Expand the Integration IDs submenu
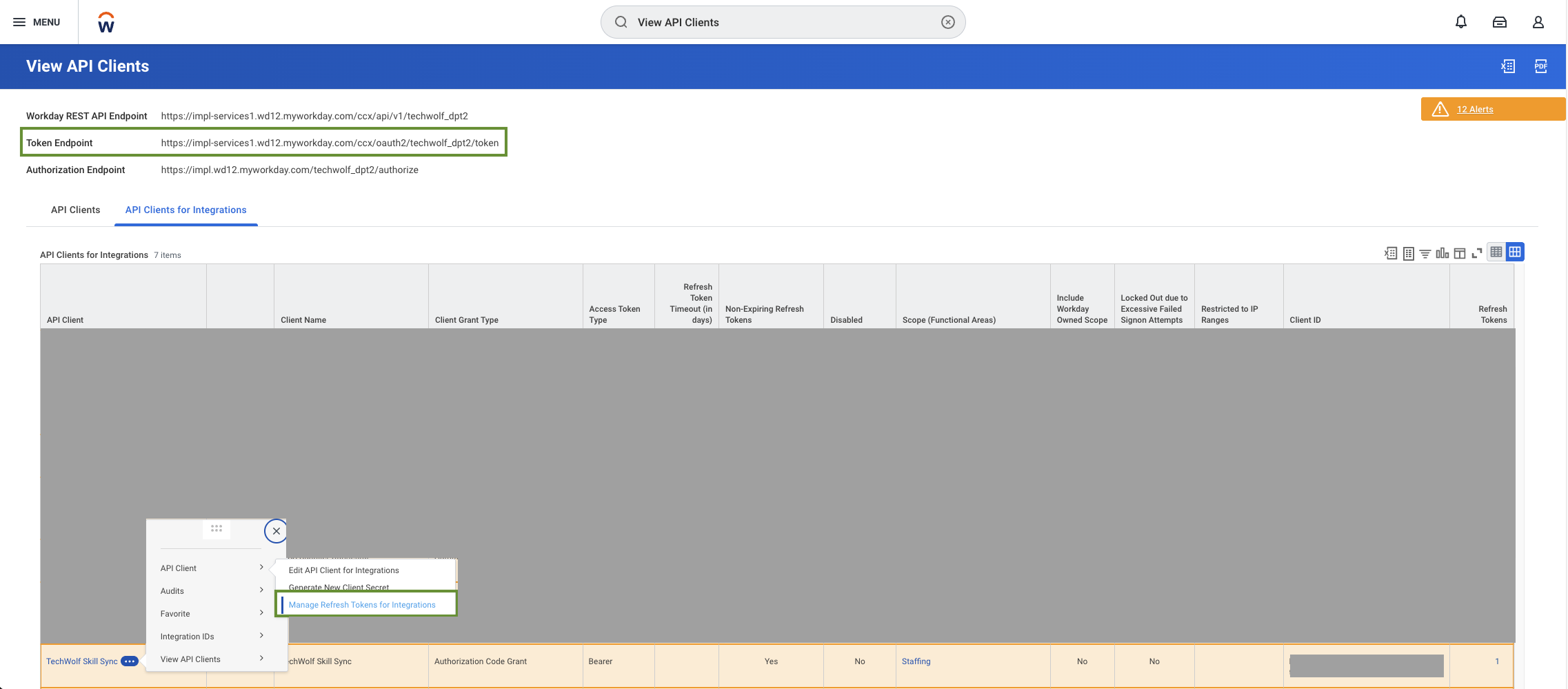Viewport: 1568px width, 689px height. pos(187,636)
